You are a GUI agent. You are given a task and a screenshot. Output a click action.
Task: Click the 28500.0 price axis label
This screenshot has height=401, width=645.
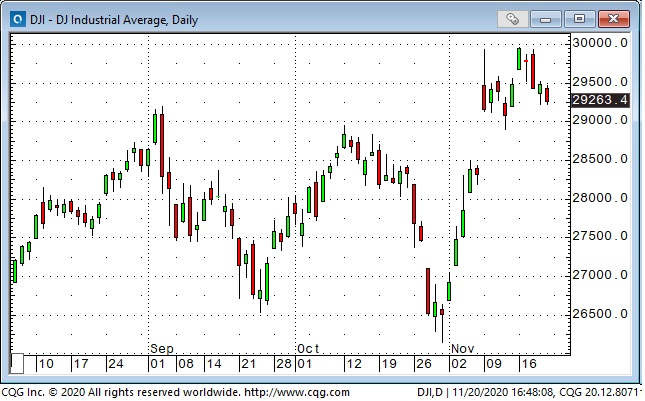click(600, 159)
